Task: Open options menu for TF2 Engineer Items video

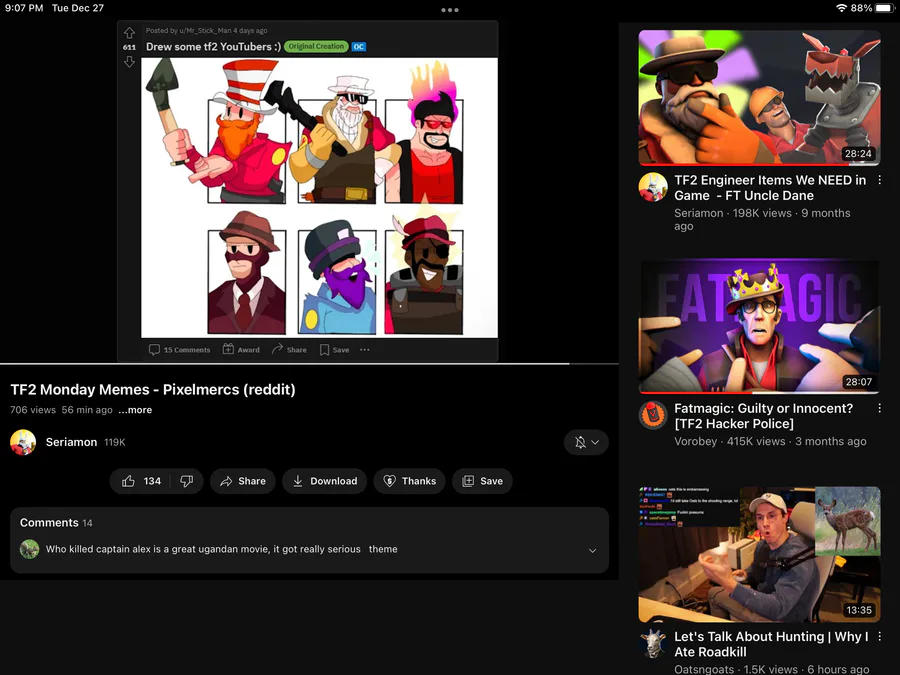Action: click(x=879, y=180)
